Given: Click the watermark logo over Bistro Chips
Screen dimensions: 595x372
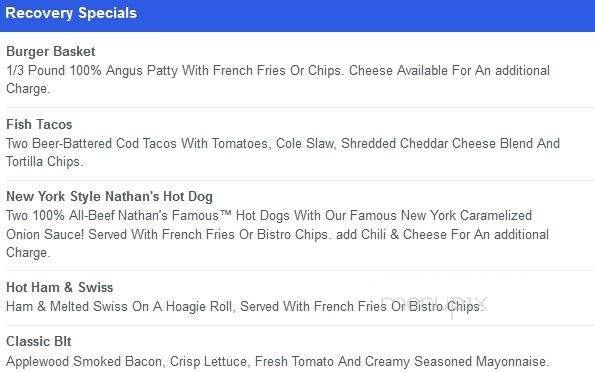Looking at the screenshot, I should 433,304.
